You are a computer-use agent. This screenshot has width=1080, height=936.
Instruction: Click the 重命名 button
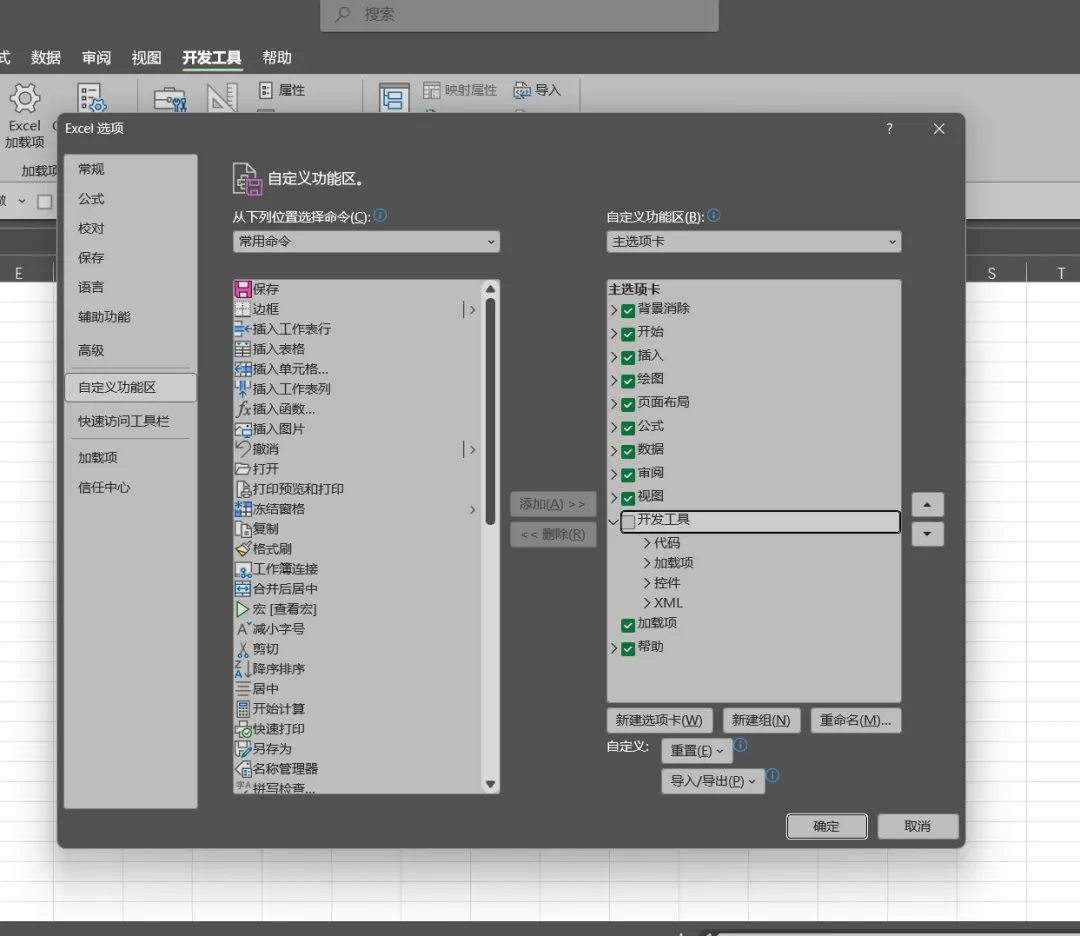point(855,720)
